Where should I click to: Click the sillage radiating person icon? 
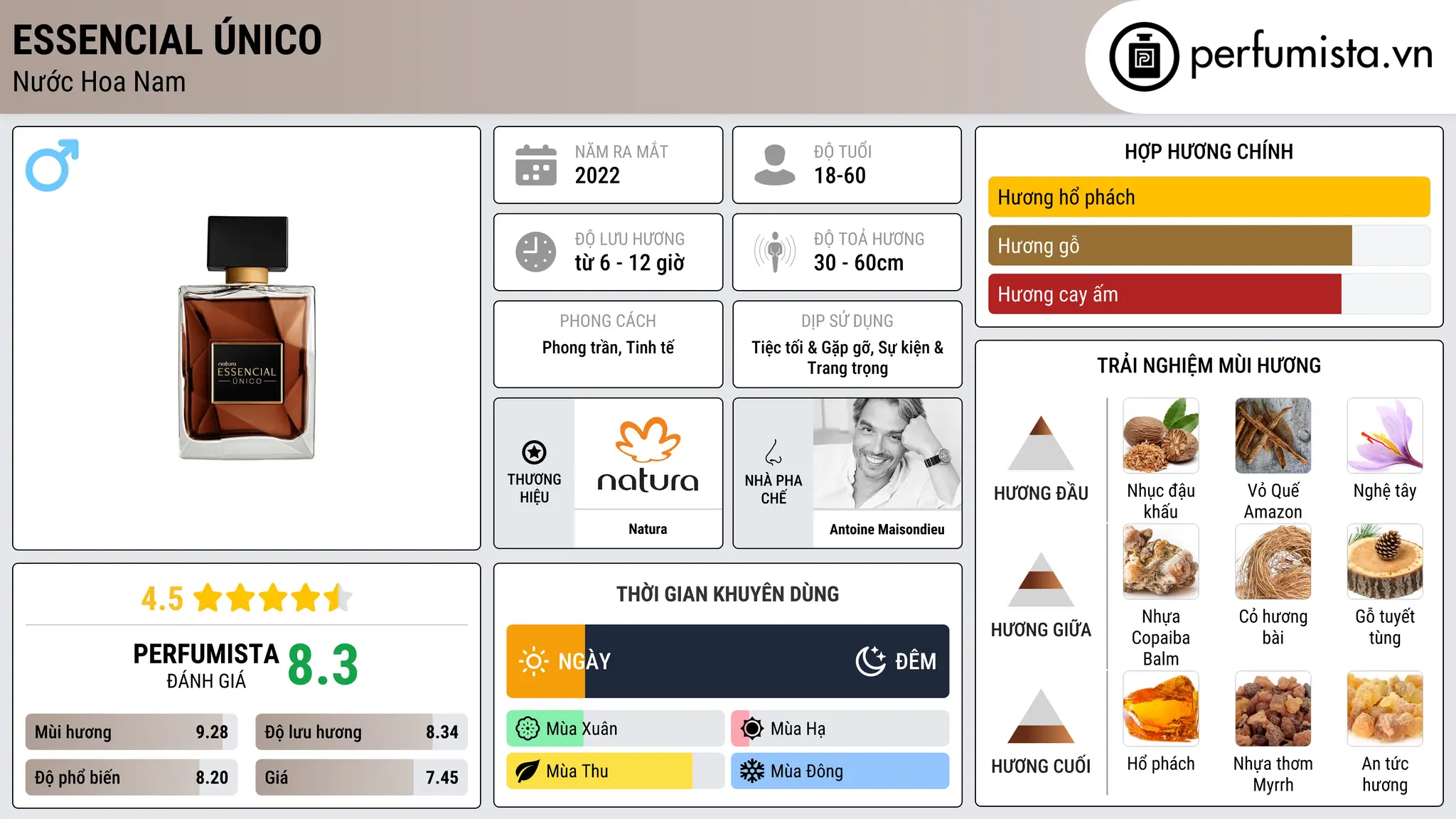point(775,252)
